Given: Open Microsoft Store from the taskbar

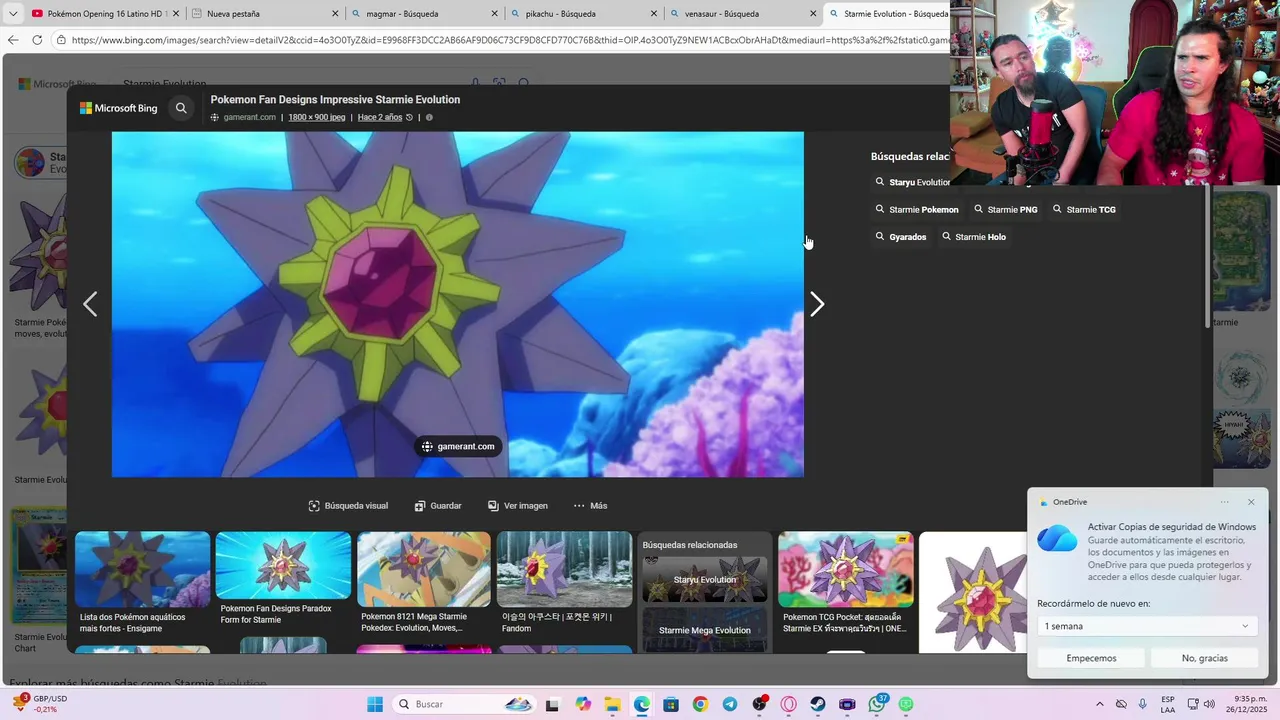Looking at the screenshot, I should click(671, 704).
